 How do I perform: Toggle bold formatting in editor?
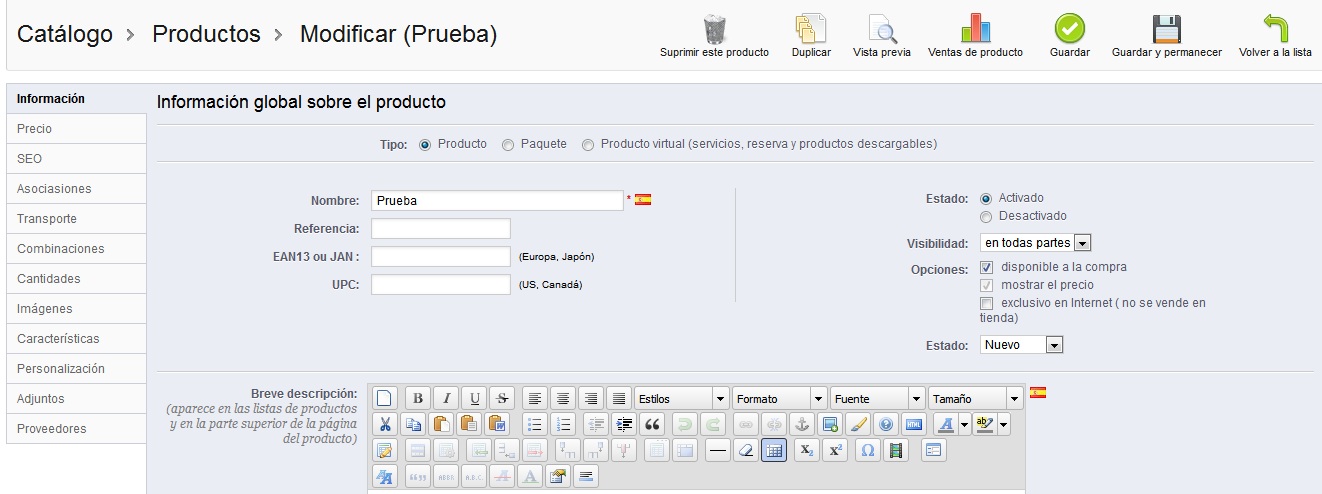418,398
